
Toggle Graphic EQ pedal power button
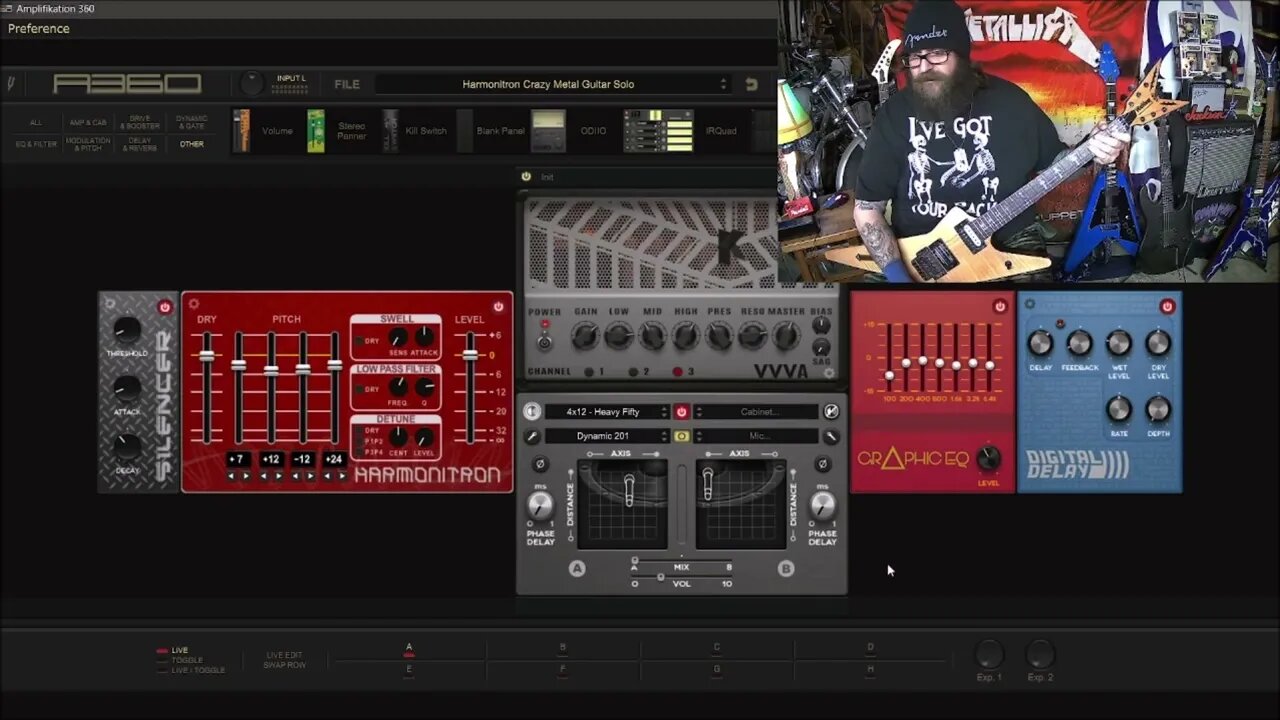click(x=1000, y=306)
